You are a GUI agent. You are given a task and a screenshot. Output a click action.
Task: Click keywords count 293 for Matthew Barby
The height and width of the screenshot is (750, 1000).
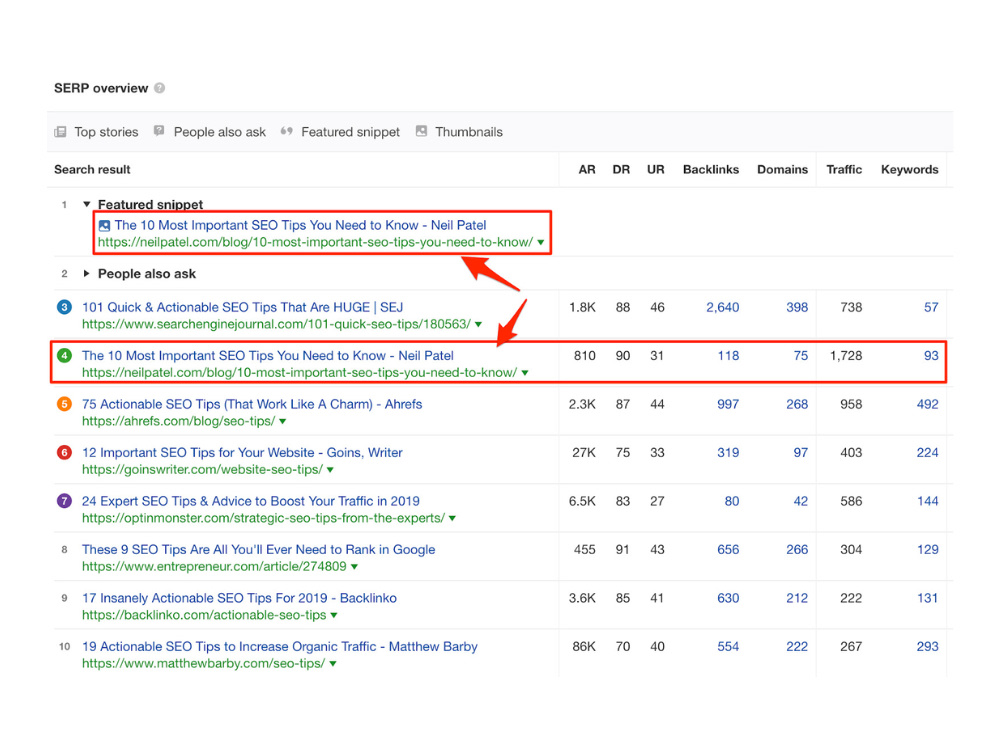pyautogui.click(x=927, y=647)
